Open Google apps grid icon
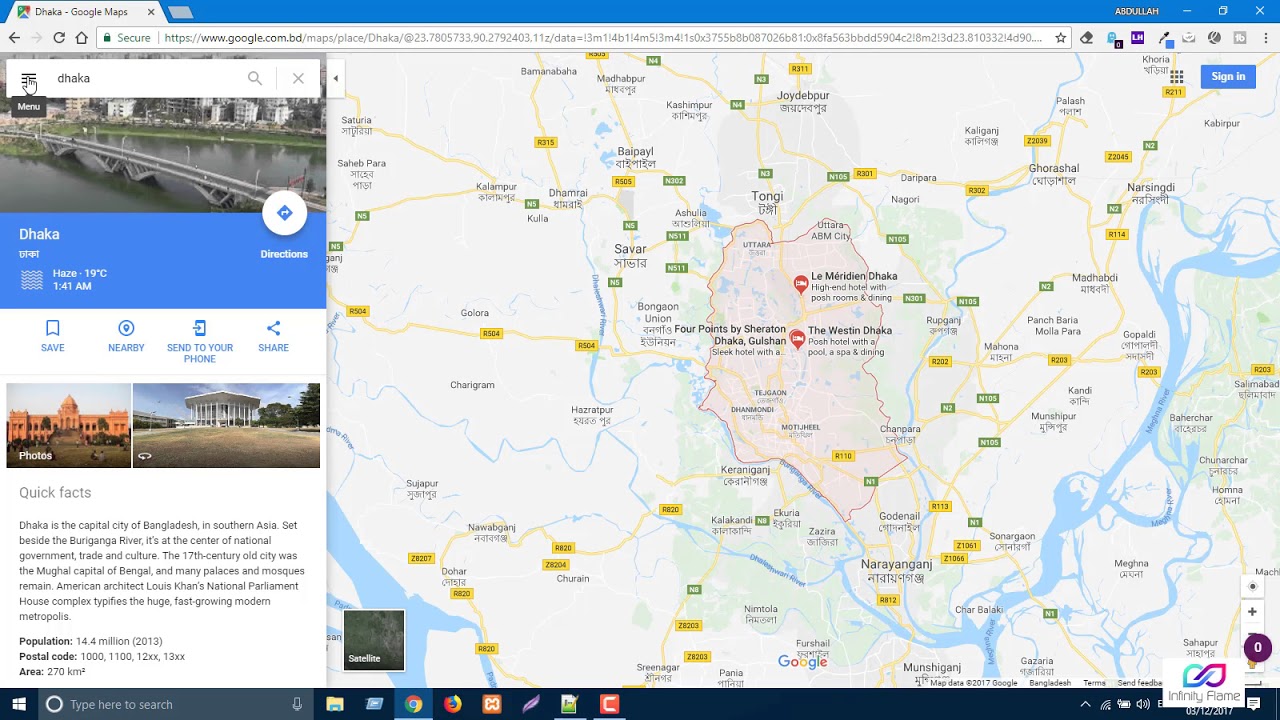Screen dimensions: 1280x720 (x=1177, y=77)
